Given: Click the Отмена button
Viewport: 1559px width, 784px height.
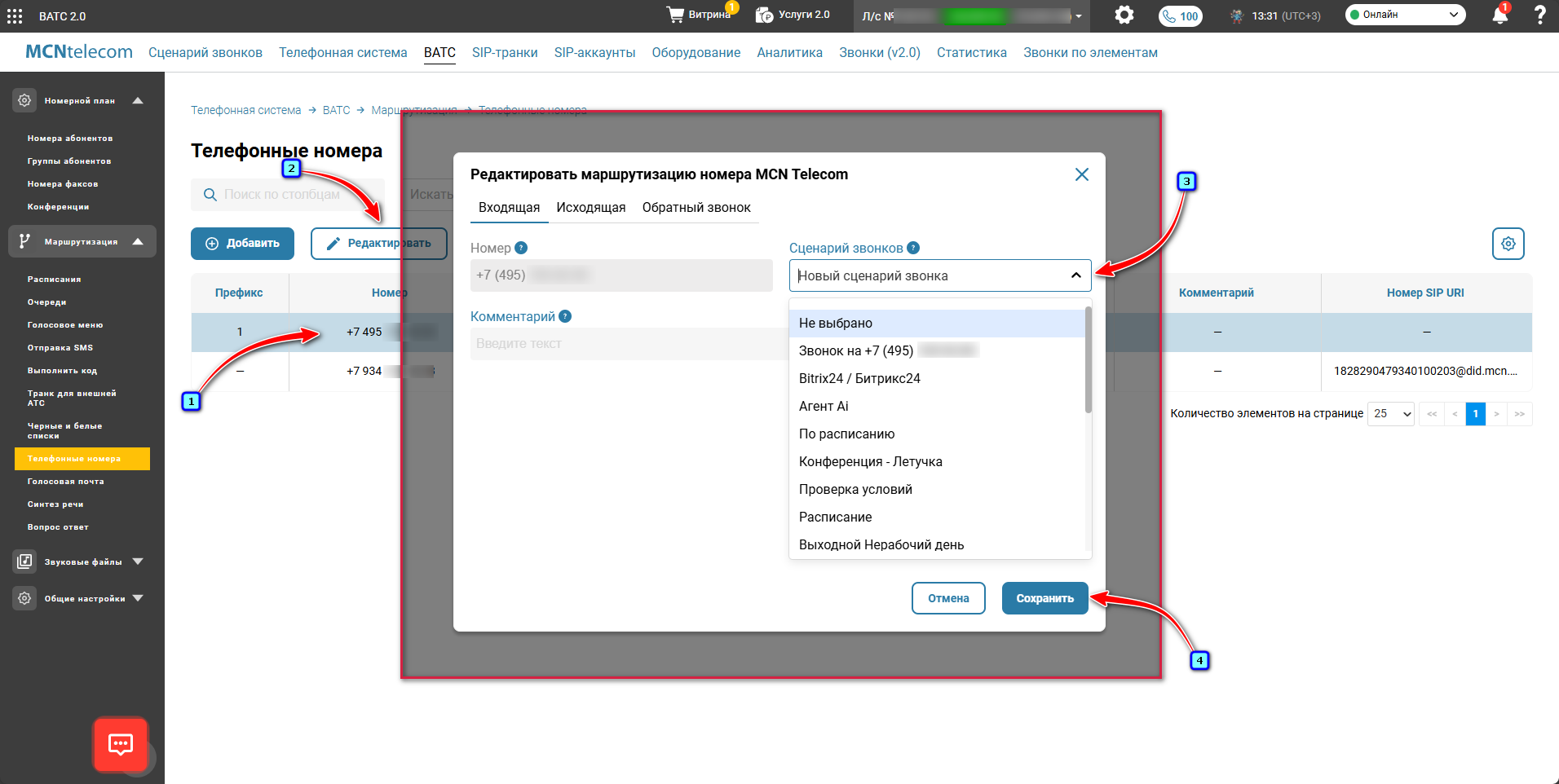Looking at the screenshot, I should [948, 598].
